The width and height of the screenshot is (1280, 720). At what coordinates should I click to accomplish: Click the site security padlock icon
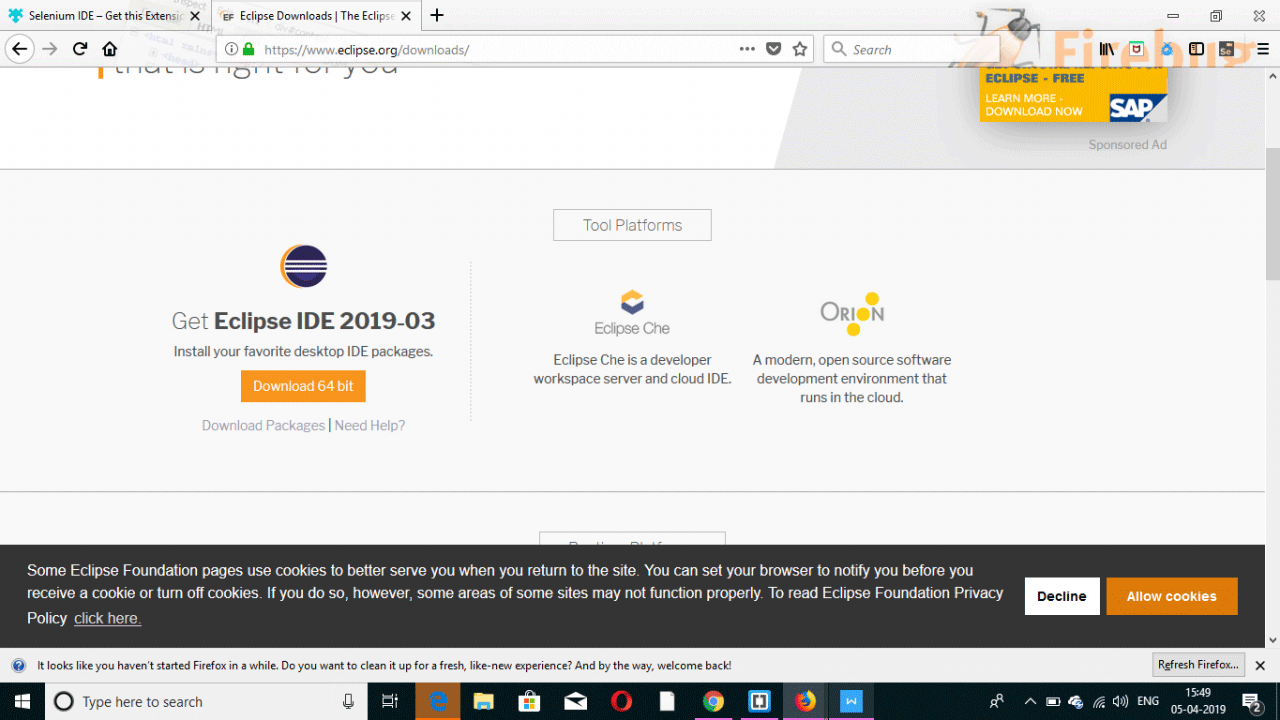point(246,48)
